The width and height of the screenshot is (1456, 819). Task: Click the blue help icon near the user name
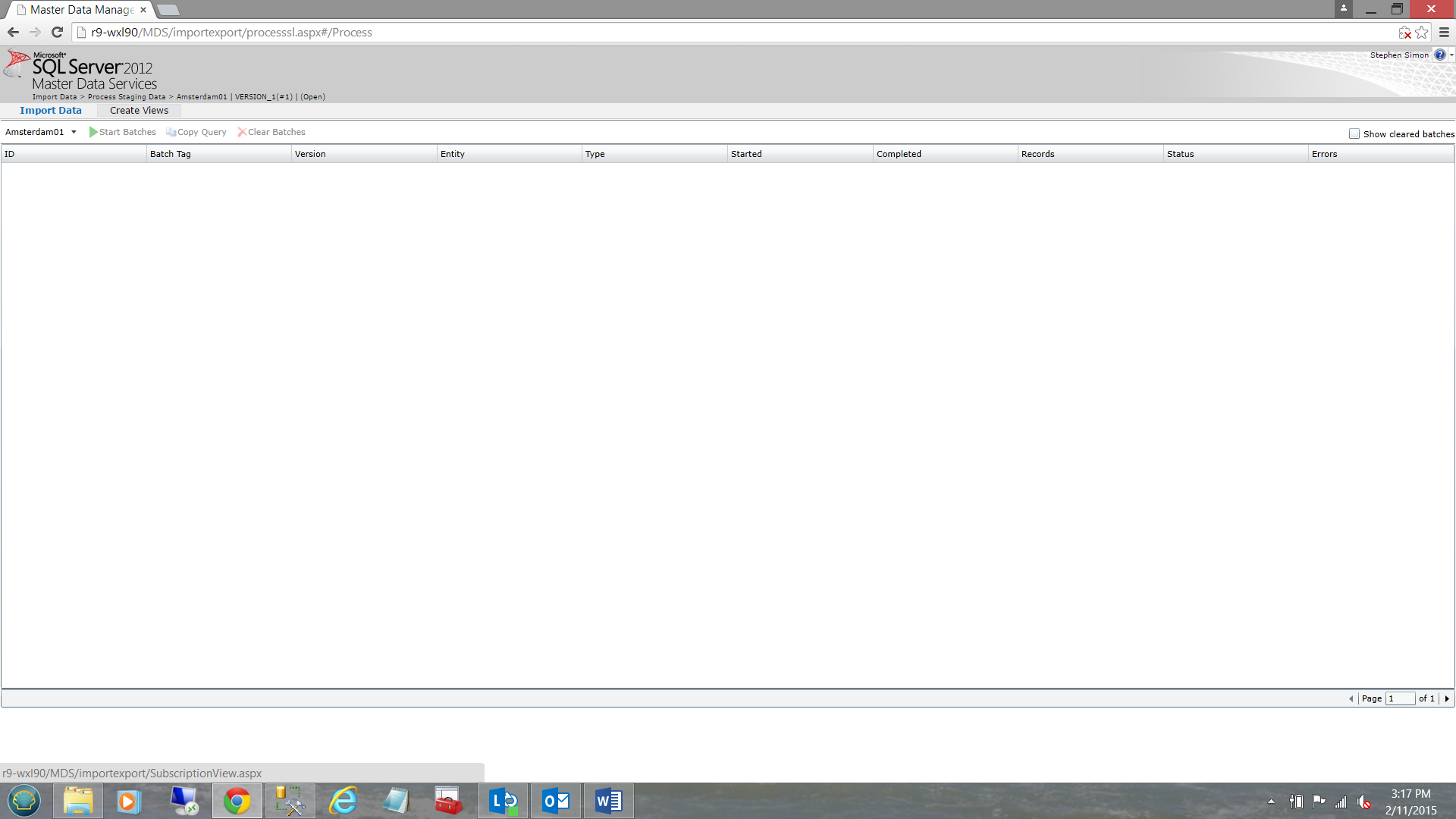(x=1439, y=55)
